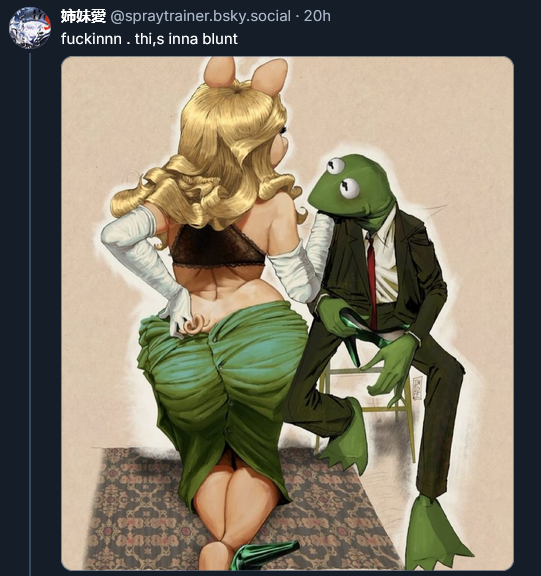Image resolution: width=541 pixels, height=576 pixels.
Task: Open the poster's round profile avatar
Action: click(30, 28)
